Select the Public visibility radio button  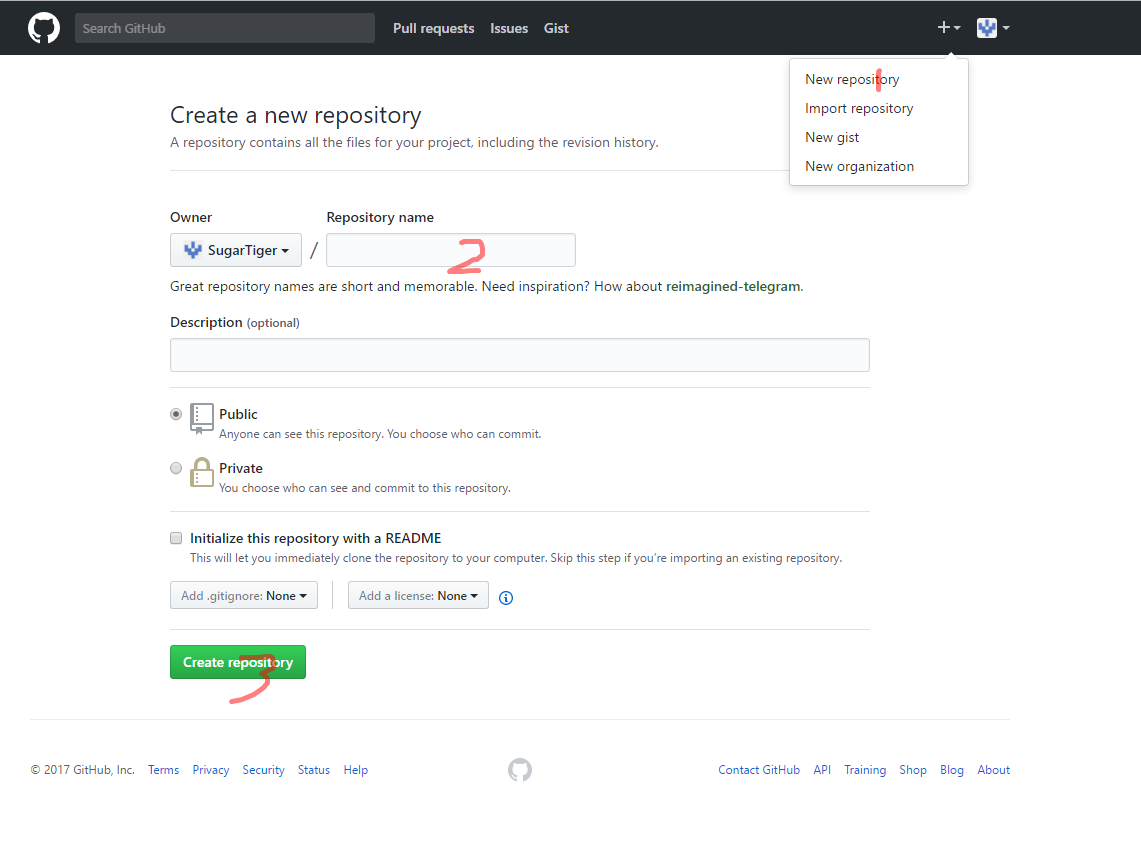pyautogui.click(x=176, y=414)
